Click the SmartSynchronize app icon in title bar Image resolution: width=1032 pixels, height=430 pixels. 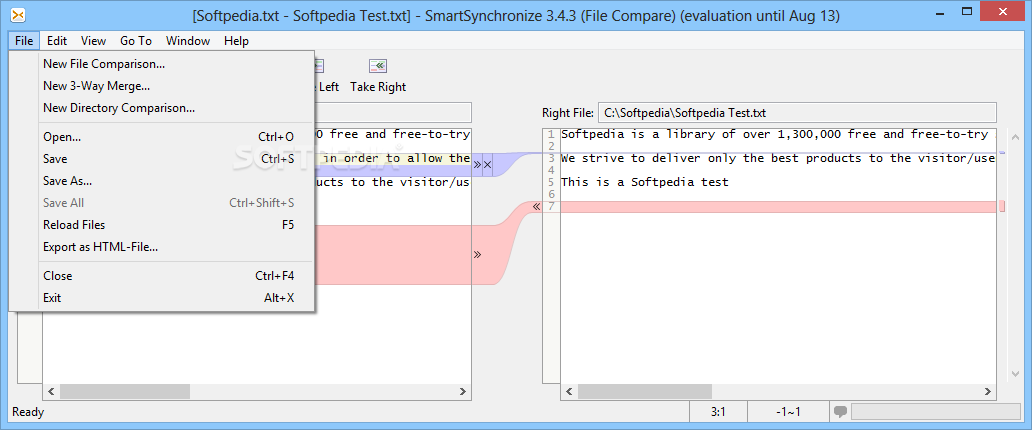[20, 15]
